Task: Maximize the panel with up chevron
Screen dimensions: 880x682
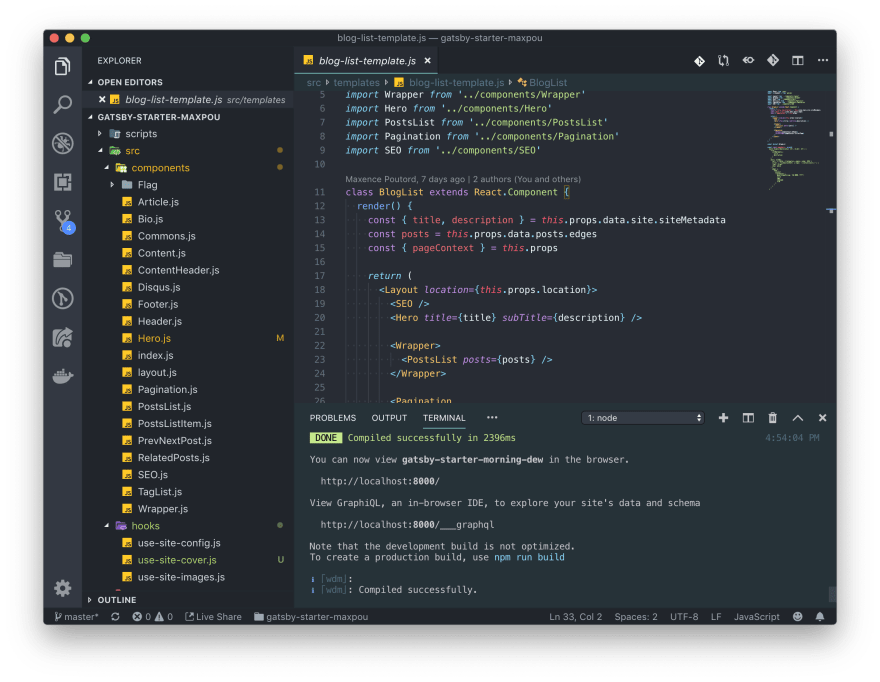Action: pos(798,418)
